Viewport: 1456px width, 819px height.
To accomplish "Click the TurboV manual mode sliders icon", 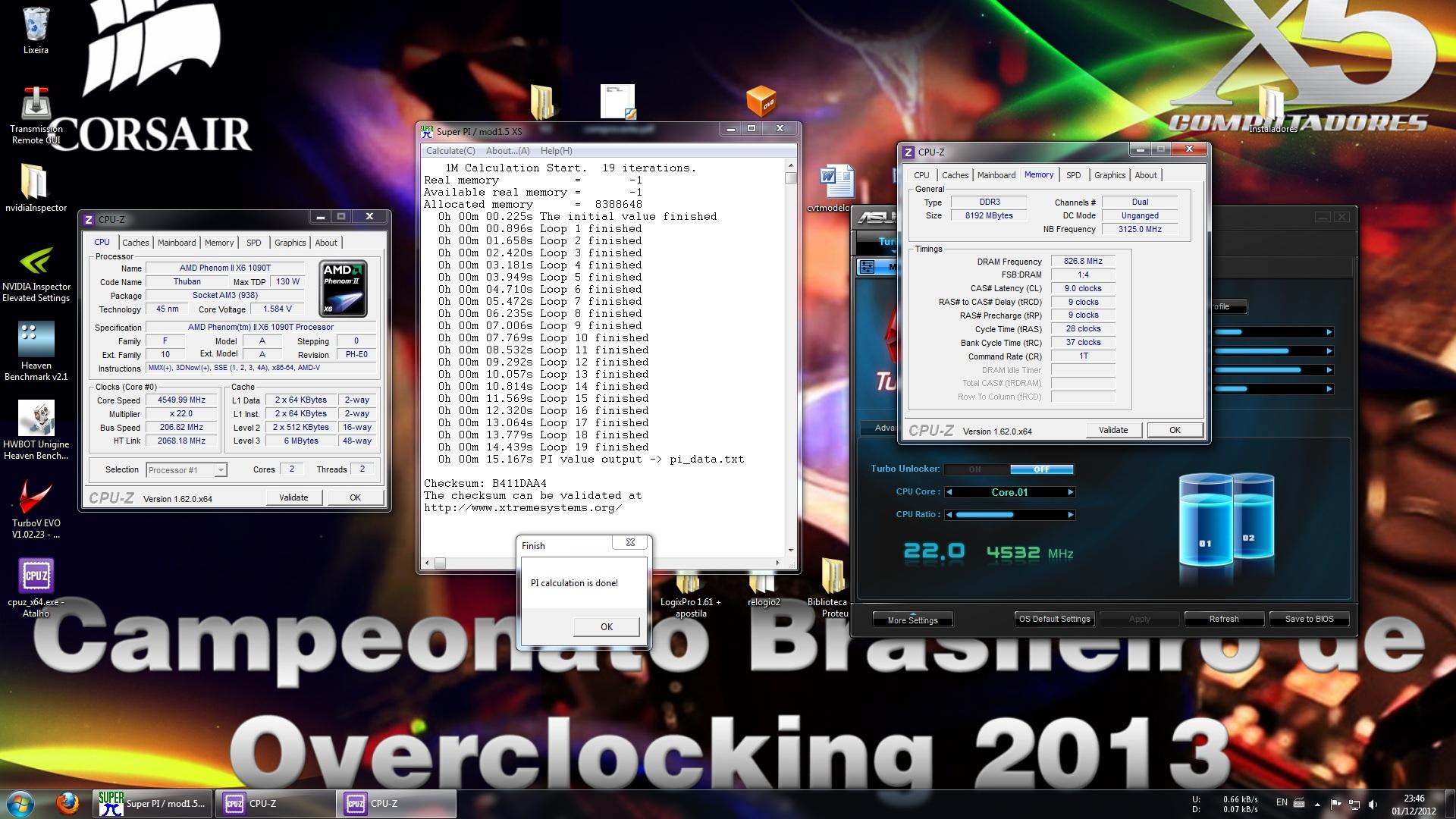I will tap(868, 267).
